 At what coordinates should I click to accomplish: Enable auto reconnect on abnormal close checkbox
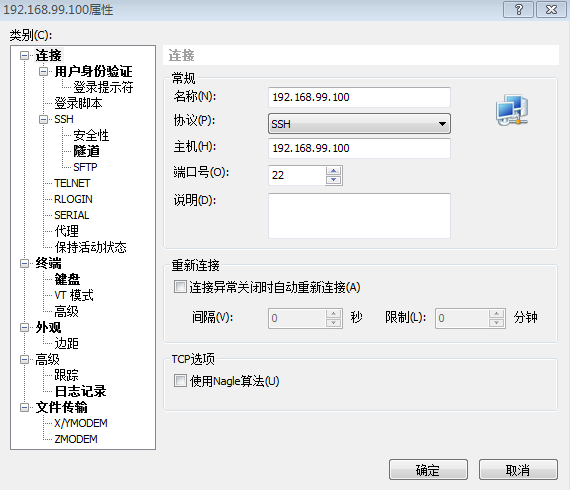click(180, 287)
